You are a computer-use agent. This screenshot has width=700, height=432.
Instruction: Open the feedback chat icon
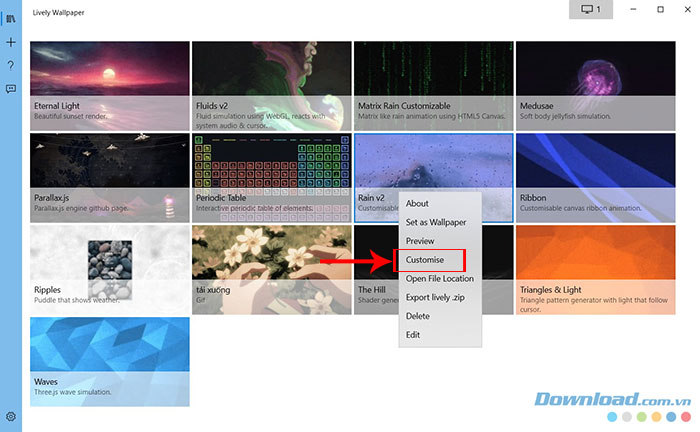coord(11,89)
